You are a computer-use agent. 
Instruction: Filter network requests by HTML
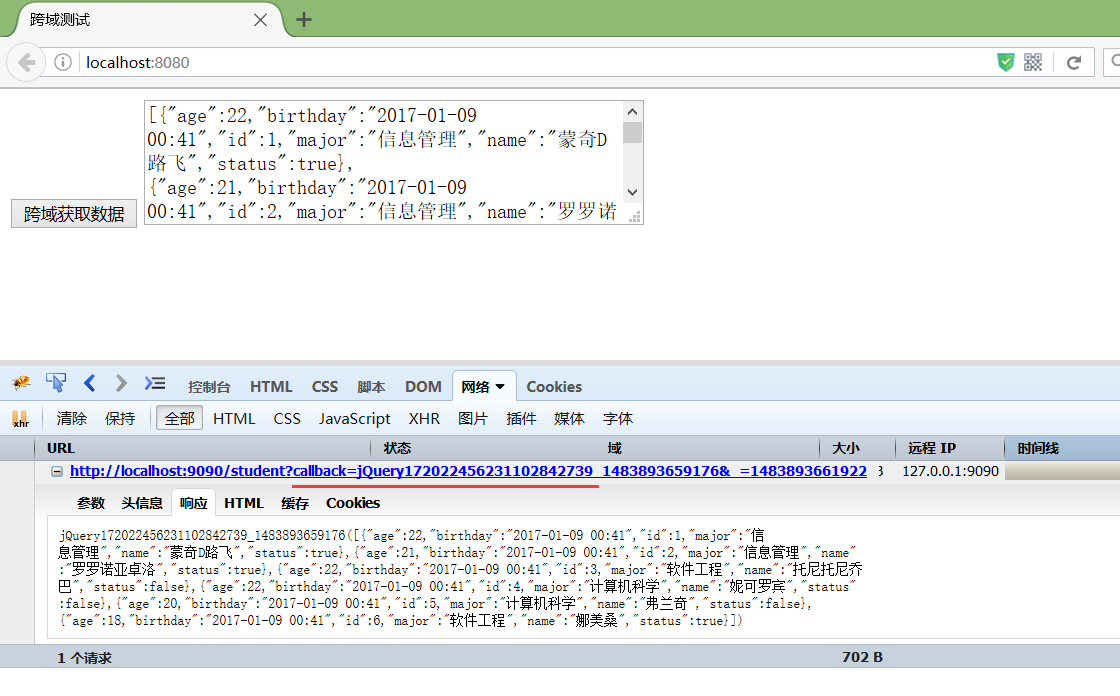(234, 419)
